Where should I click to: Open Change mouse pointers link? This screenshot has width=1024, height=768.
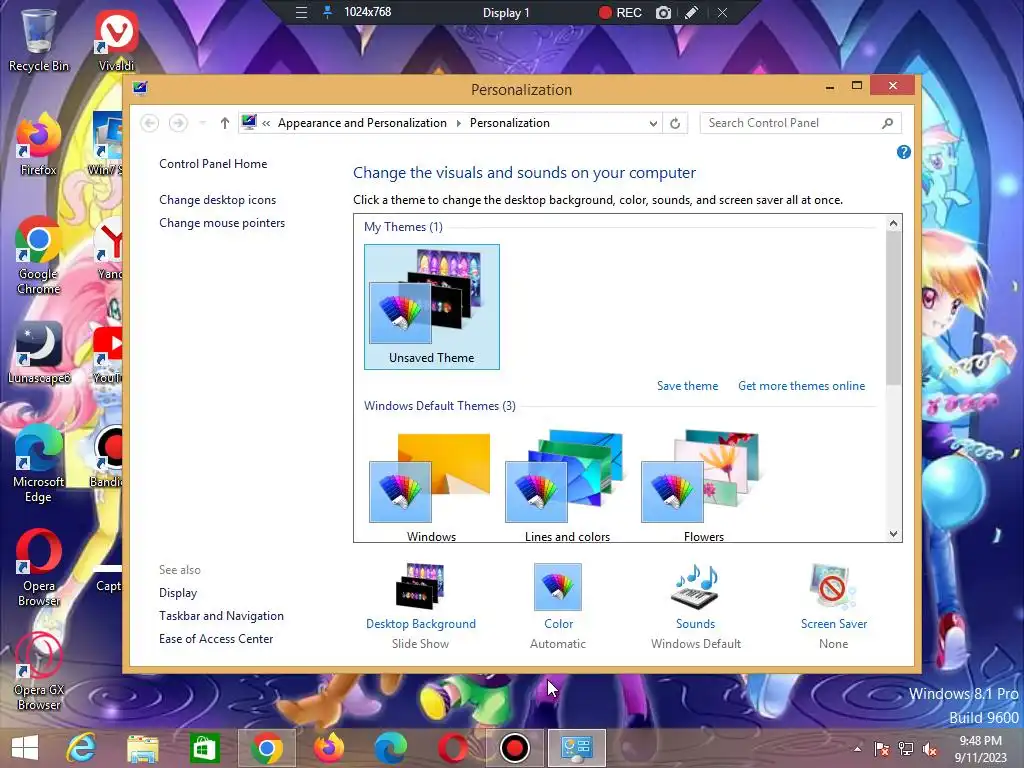[x=222, y=223]
